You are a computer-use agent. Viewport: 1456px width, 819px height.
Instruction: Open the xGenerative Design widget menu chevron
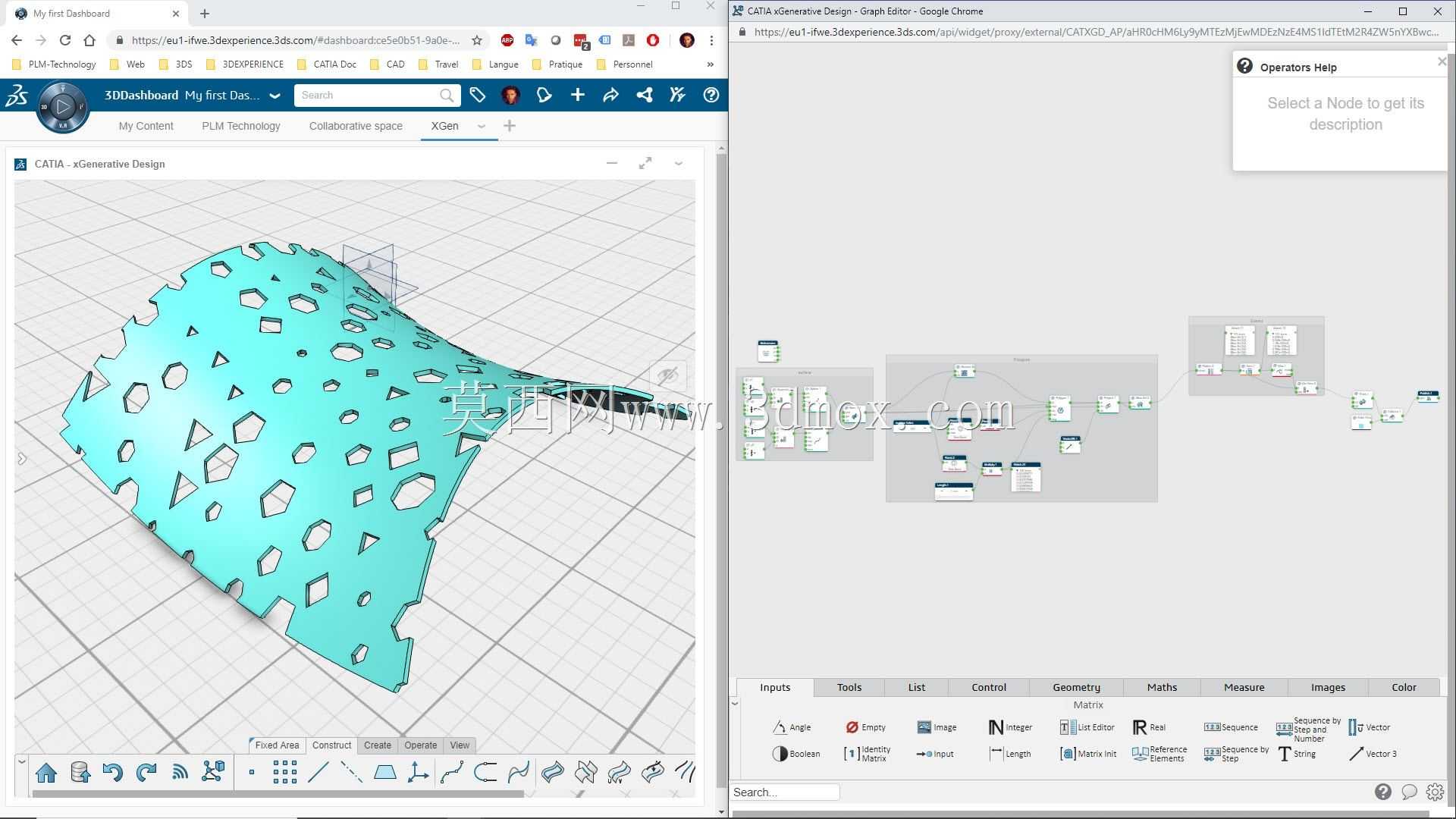pos(679,164)
